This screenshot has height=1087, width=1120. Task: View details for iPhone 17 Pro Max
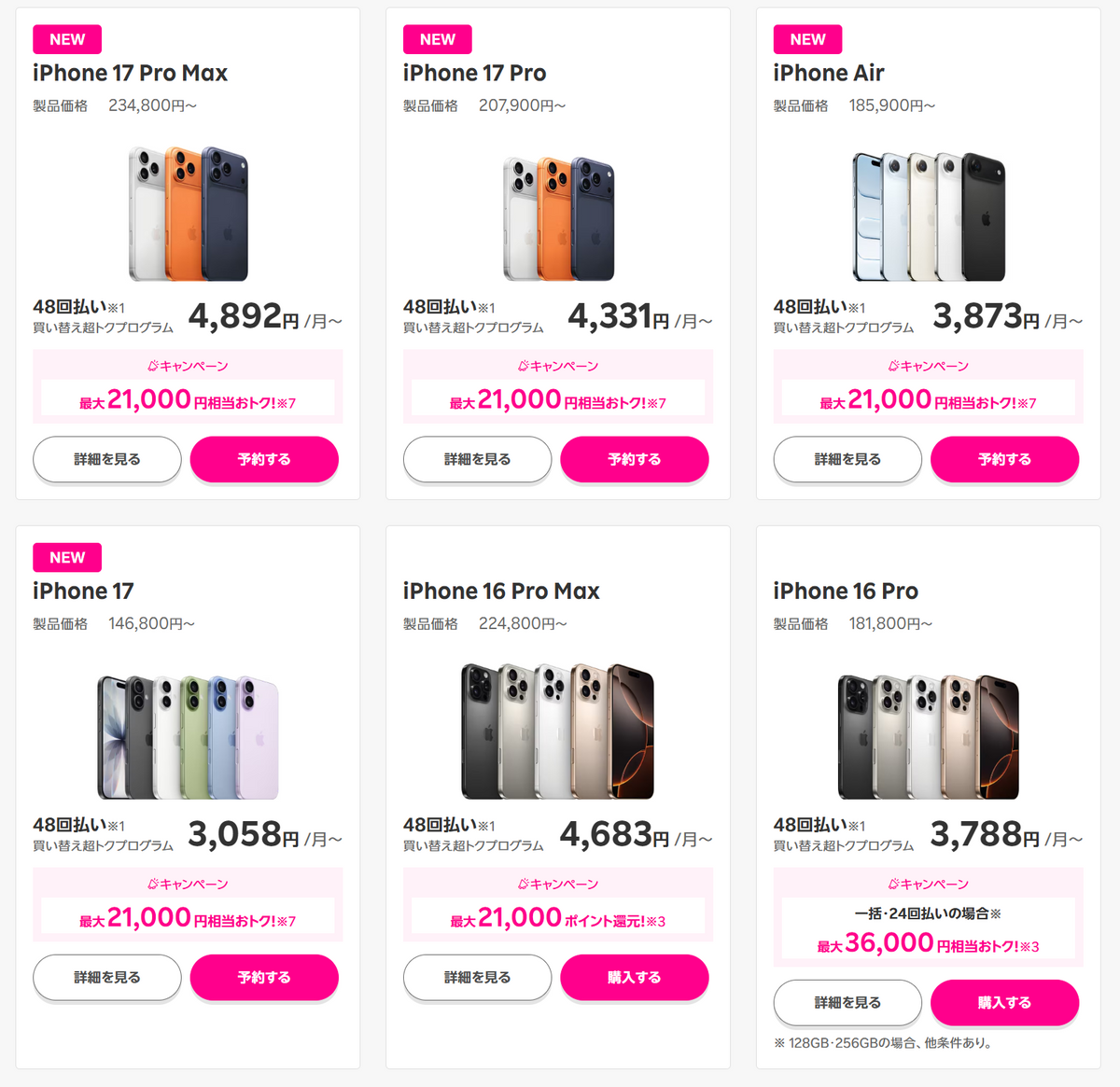pos(107,459)
